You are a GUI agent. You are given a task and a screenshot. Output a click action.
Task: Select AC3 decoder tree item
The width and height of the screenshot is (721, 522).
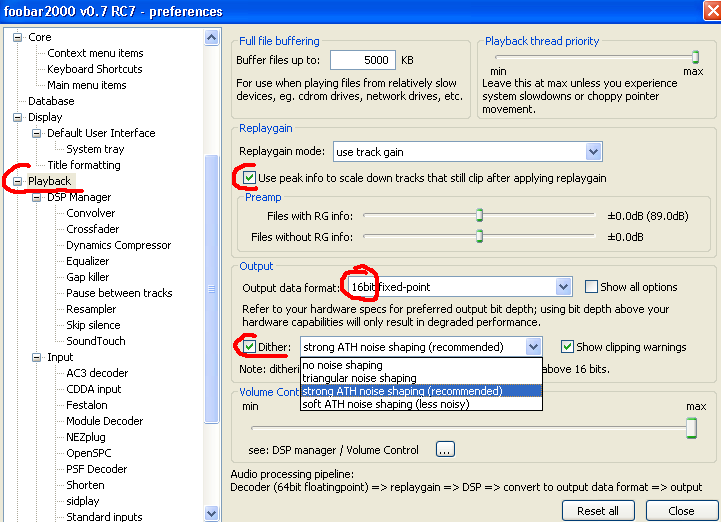coord(97,373)
